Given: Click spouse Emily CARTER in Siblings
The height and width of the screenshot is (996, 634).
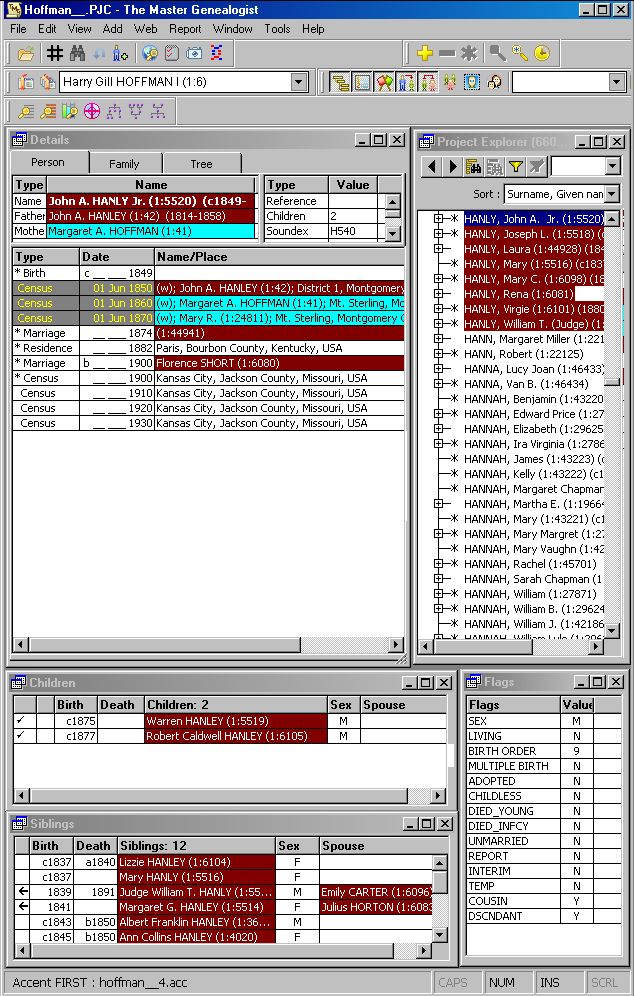Looking at the screenshot, I should point(375,892).
